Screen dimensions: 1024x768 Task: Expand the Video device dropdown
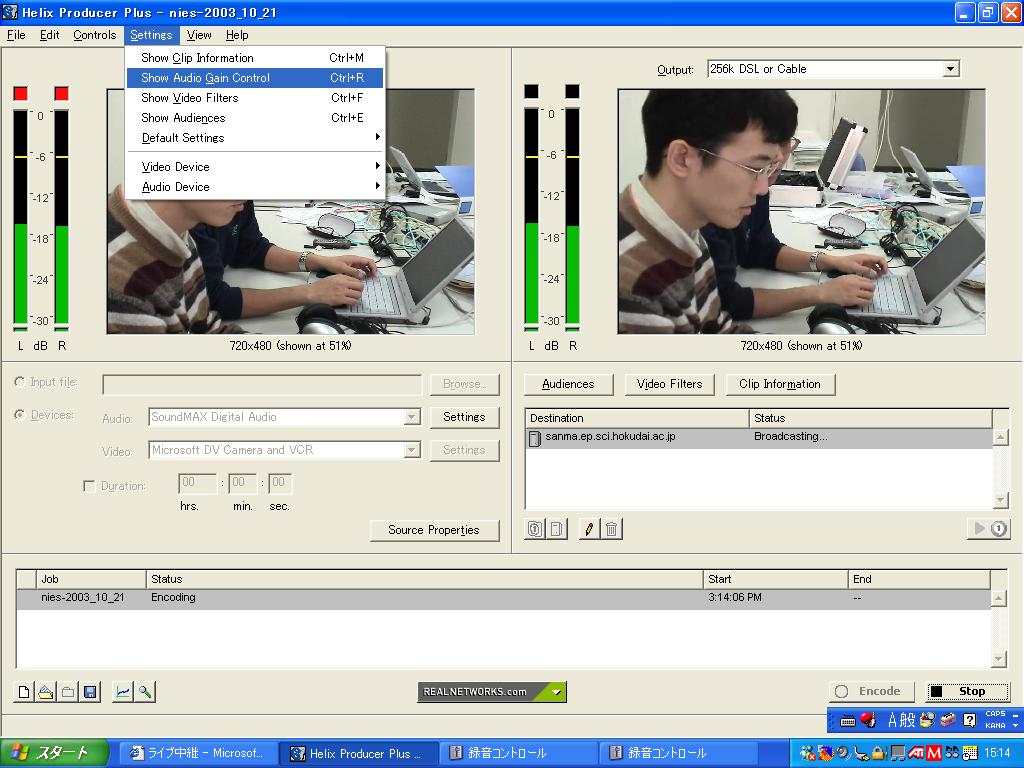click(411, 450)
